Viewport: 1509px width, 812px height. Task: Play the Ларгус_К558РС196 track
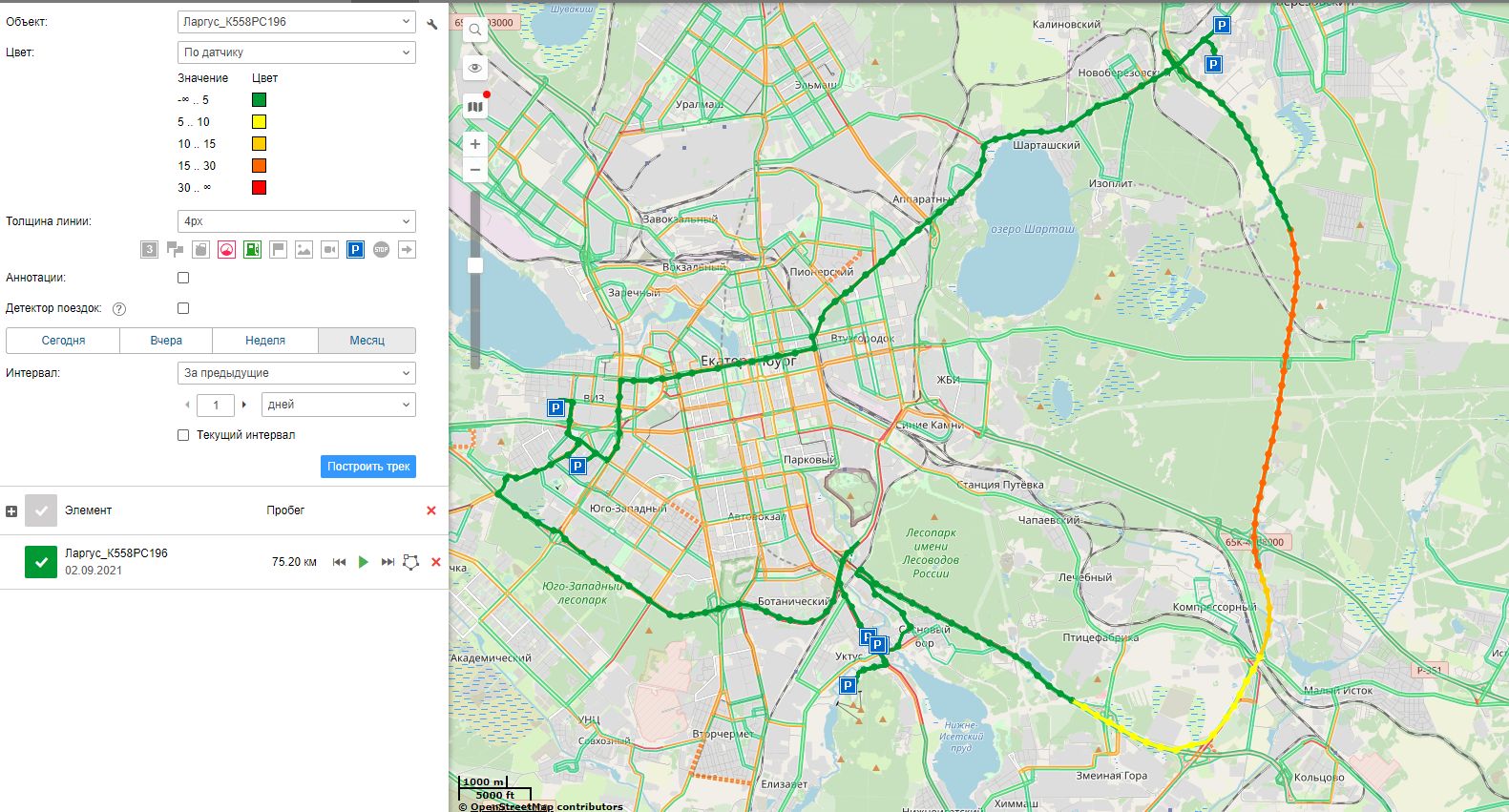pyautogui.click(x=363, y=562)
